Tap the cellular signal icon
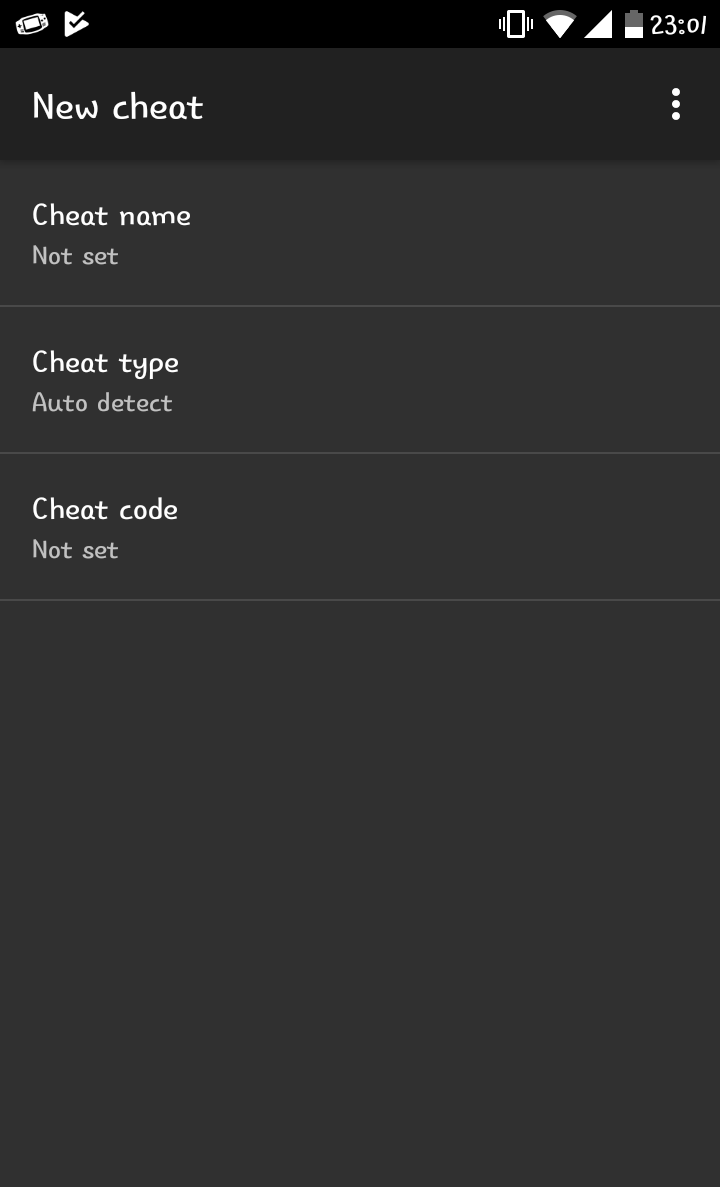 pyautogui.click(x=598, y=24)
